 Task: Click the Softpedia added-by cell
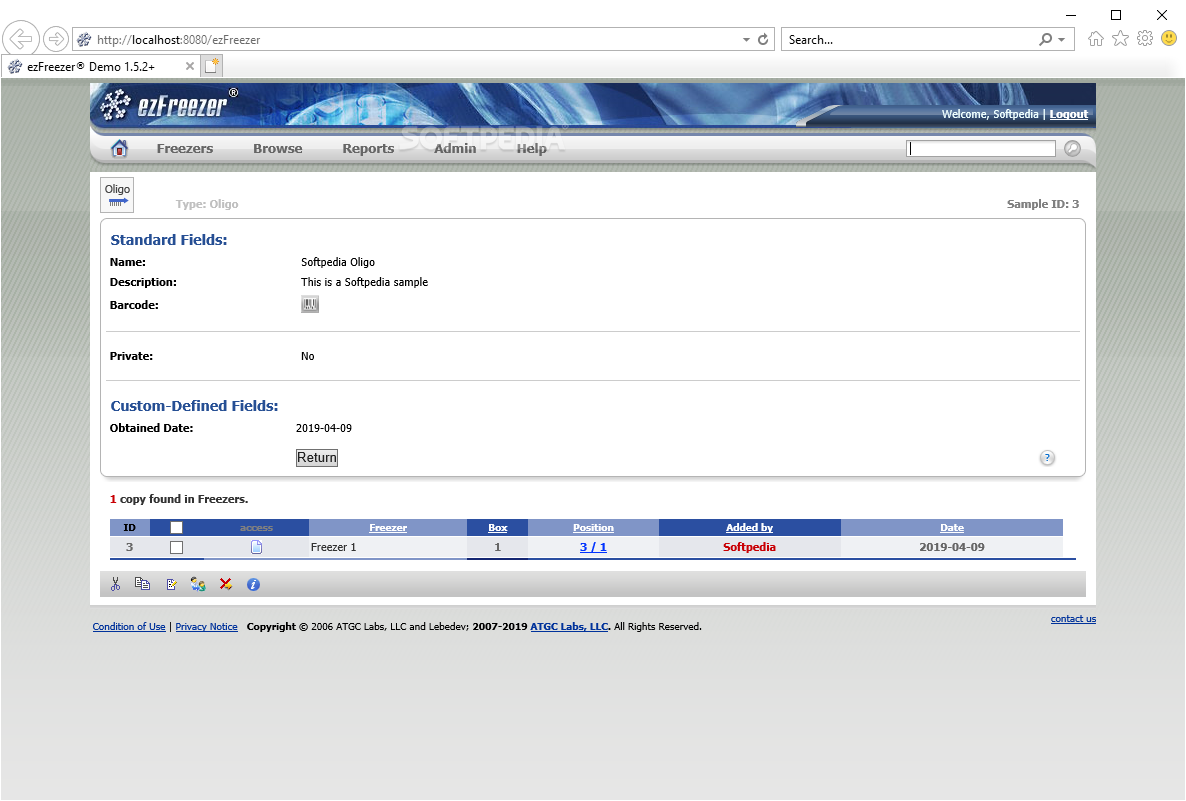point(750,547)
